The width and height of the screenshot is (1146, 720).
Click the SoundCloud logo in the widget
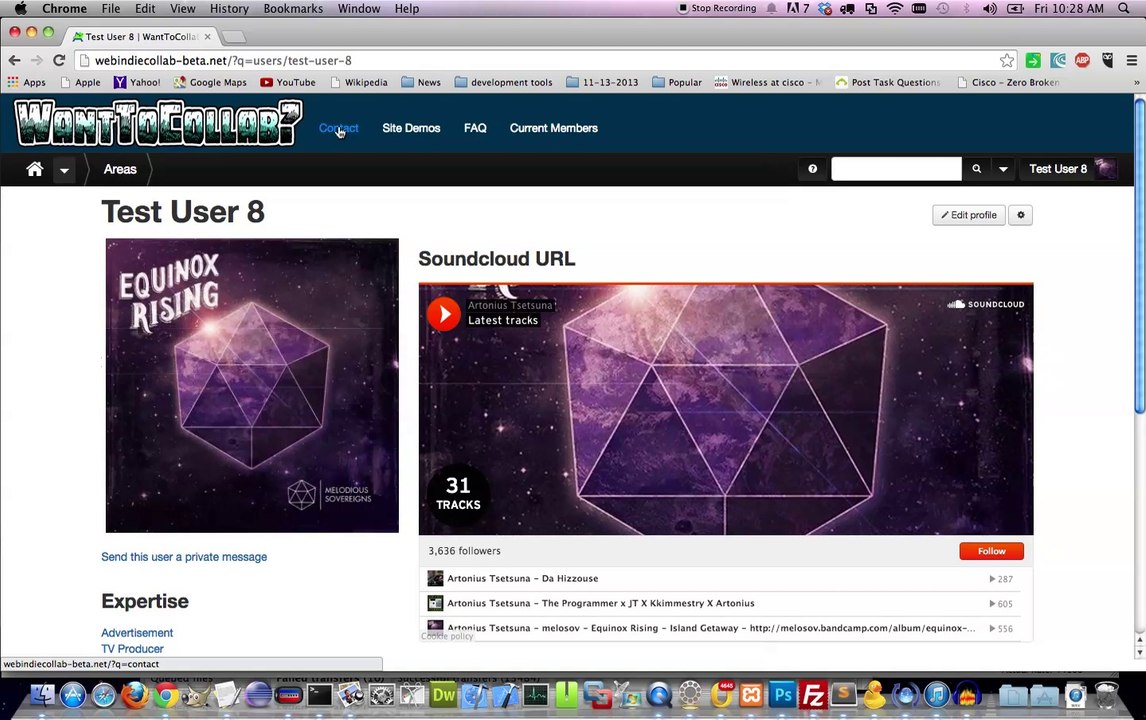(986, 304)
